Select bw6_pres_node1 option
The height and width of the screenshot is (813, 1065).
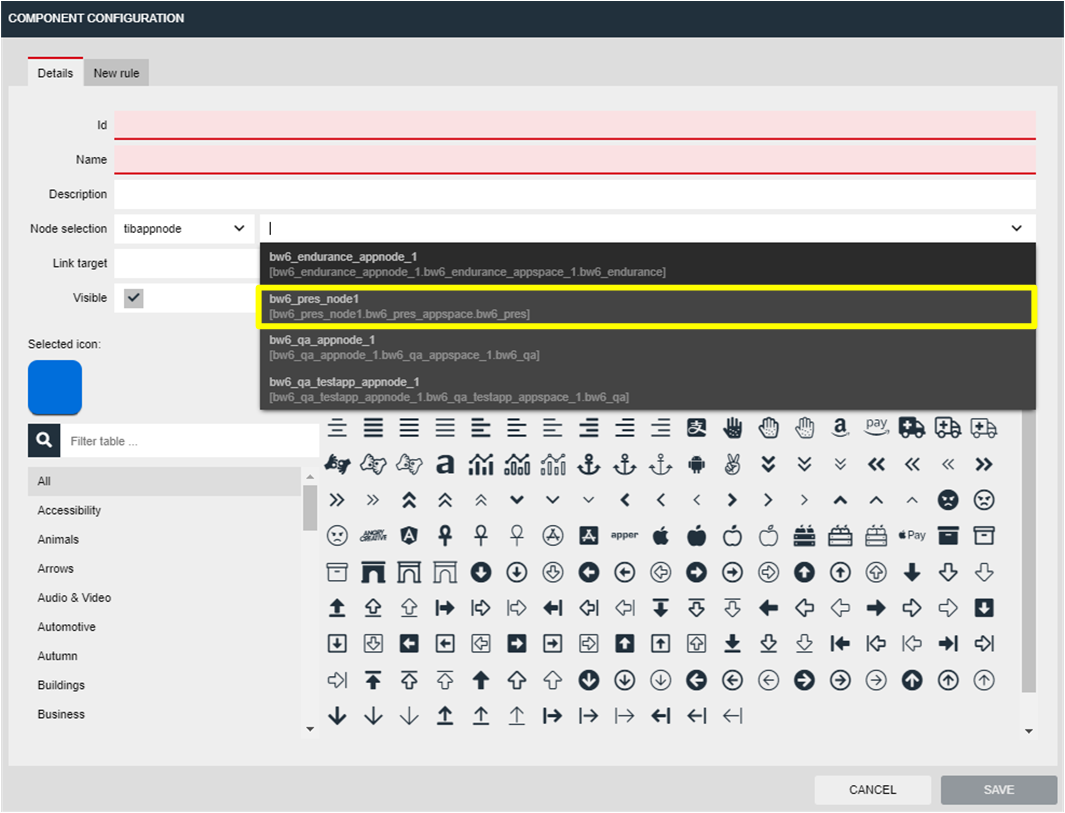point(647,306)
